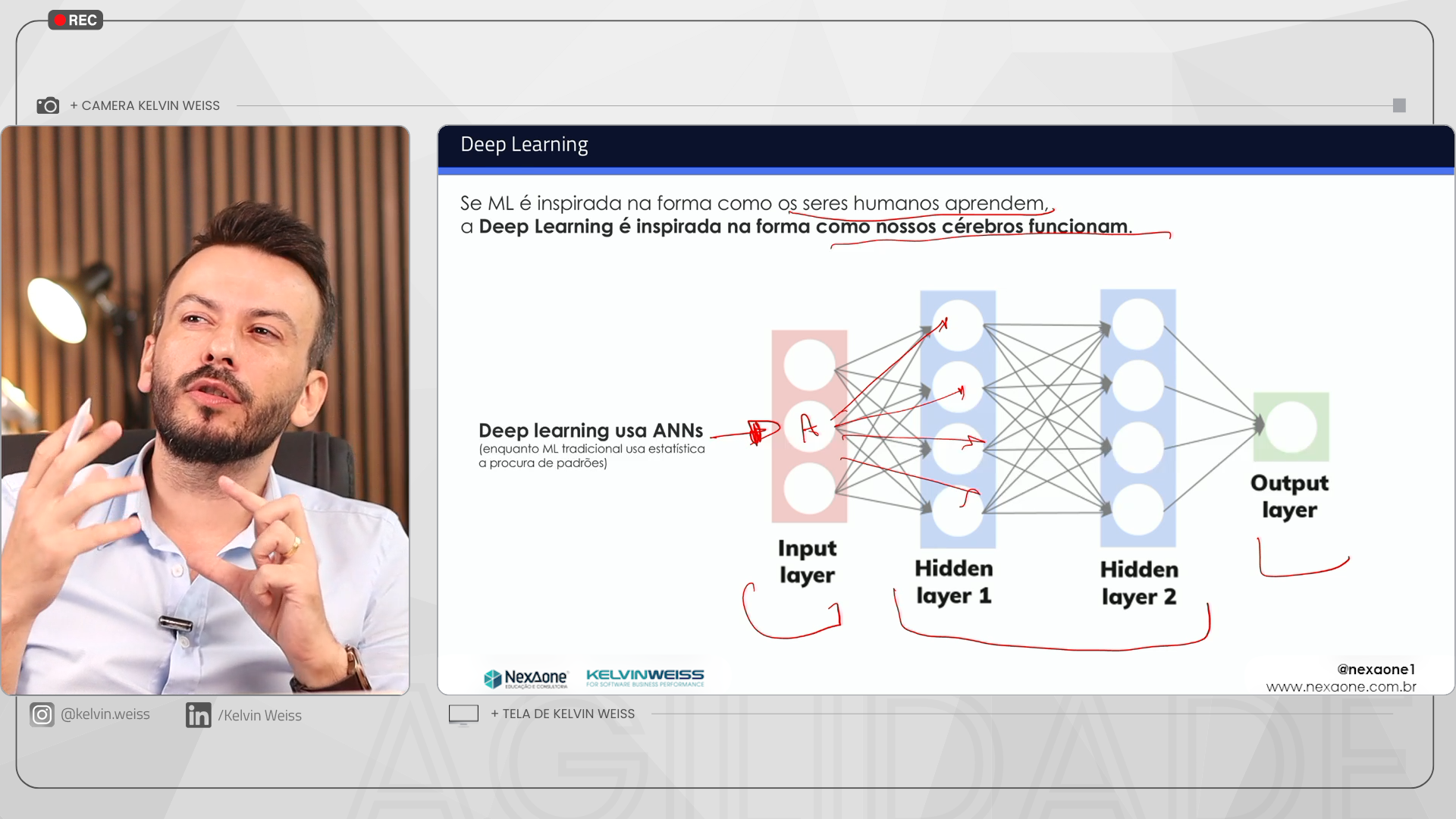Click the gray square at camera line end
This screenshot has height=819, width=1456.
click(x=1399, y=105)
